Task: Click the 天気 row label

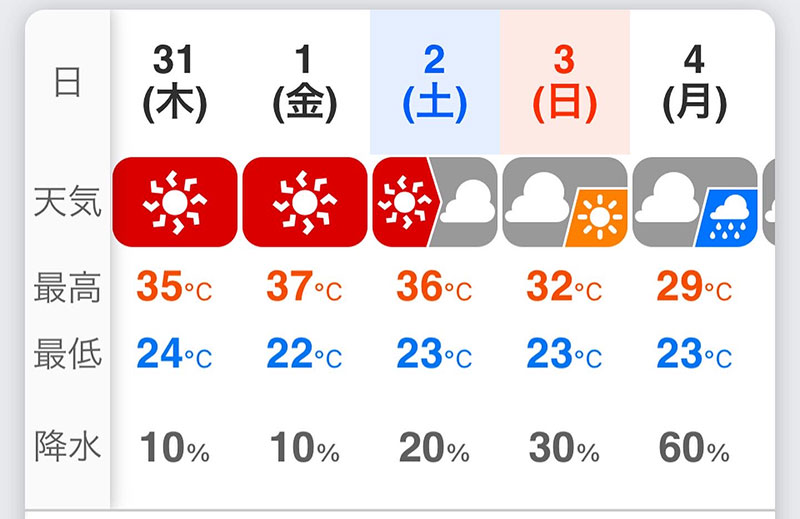Action: click(67, 203)
